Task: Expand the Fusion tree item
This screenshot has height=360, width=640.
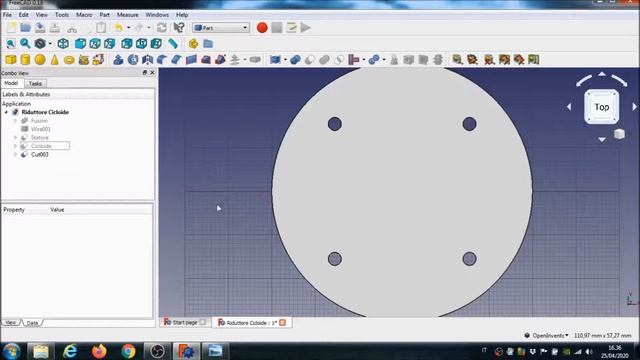Action: pyautogui.click(x=15, y=120)
